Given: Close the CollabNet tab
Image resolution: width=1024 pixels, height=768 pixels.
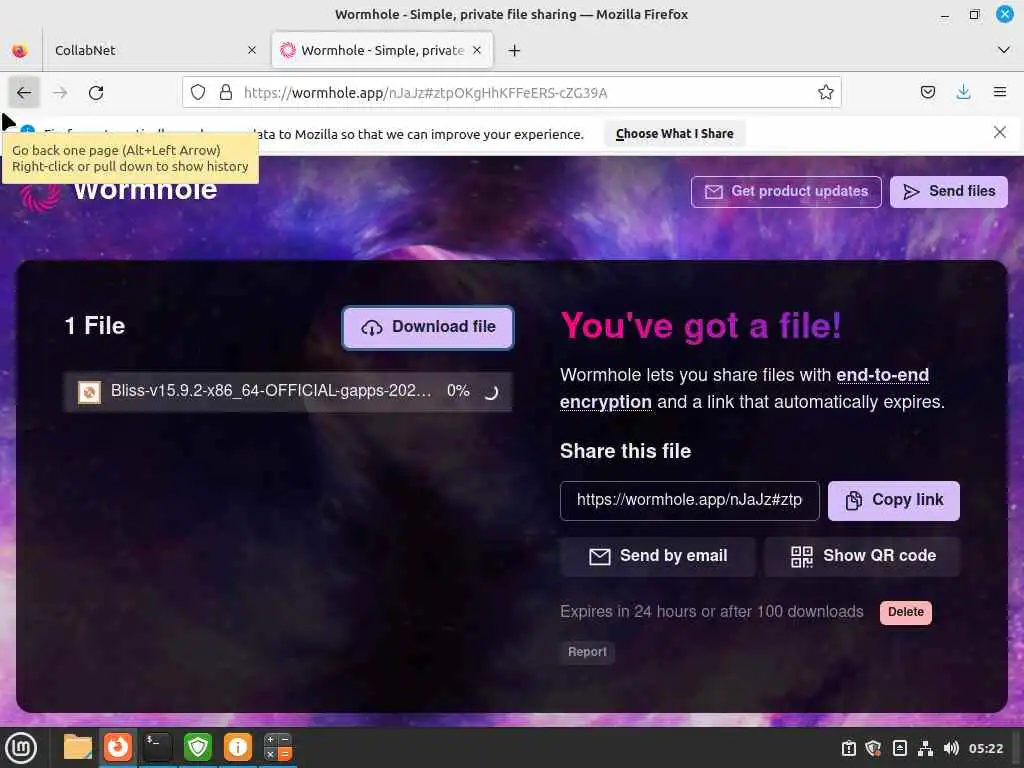Looking at the screenshot, I should tap(252, 50).
